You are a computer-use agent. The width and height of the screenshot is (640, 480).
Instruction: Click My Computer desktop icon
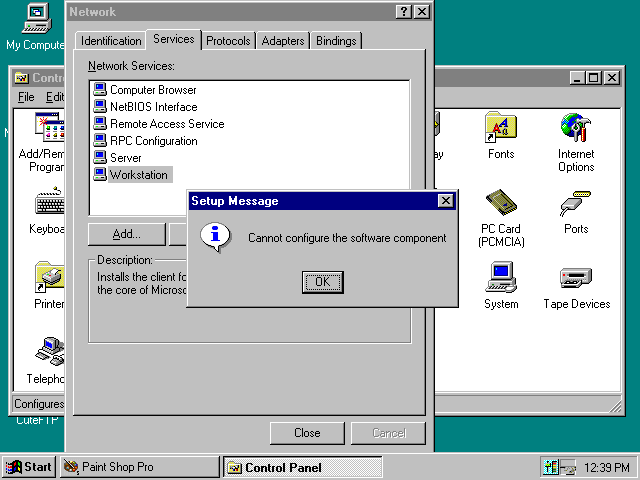click(35, 27)
